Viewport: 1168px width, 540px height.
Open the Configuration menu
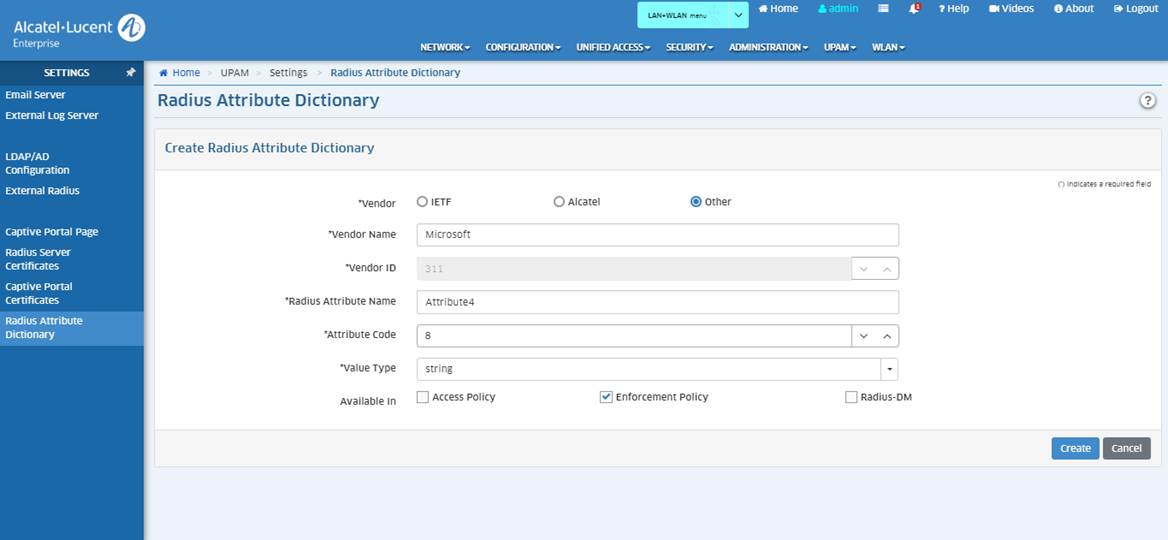tap(522, 47)
